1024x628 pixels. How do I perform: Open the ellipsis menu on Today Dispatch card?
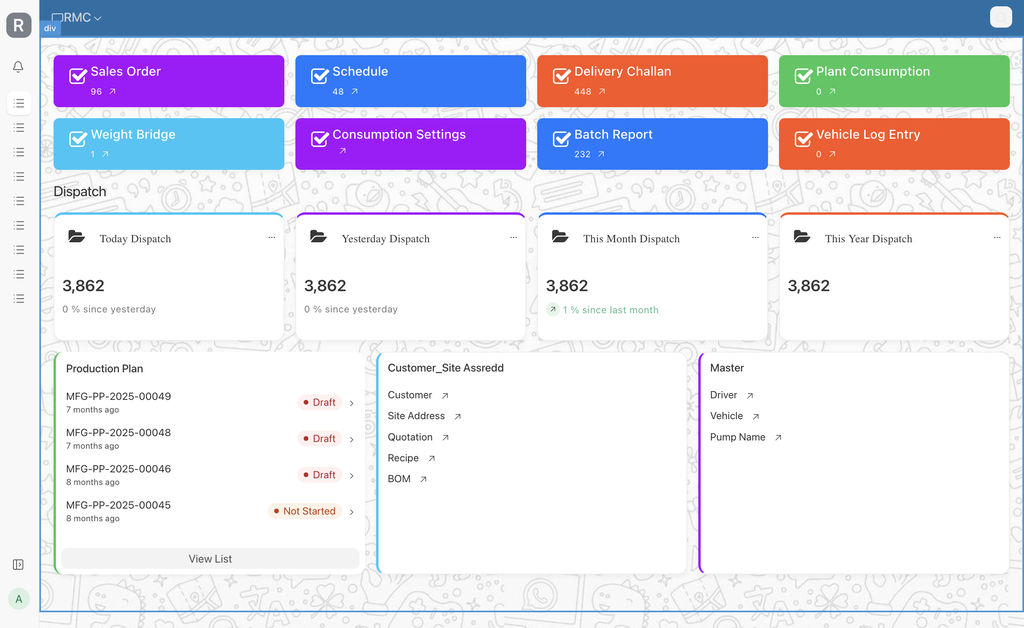[x=271, y=237]
